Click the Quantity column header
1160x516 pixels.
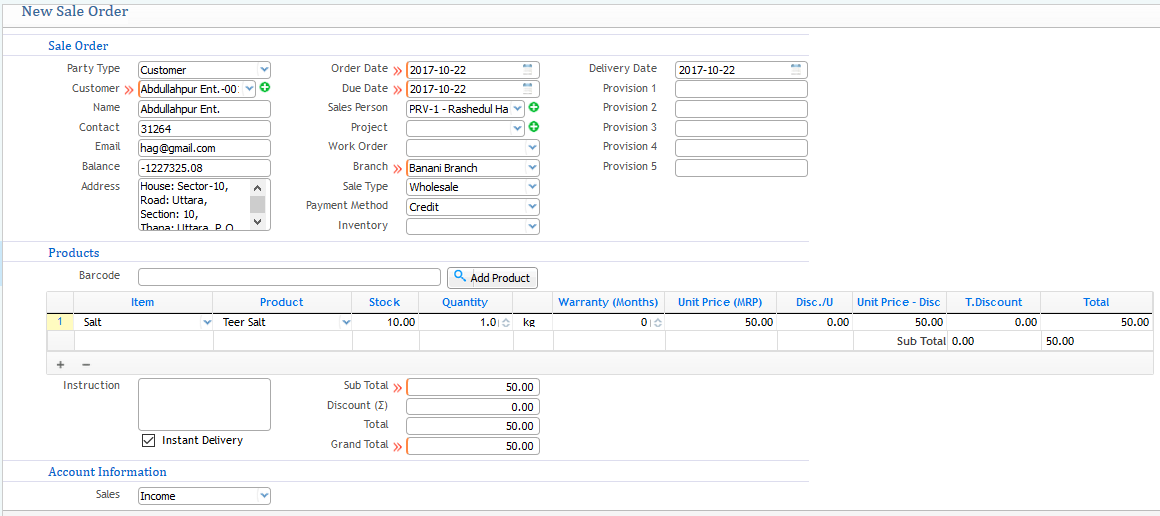[x=465, y=302]
